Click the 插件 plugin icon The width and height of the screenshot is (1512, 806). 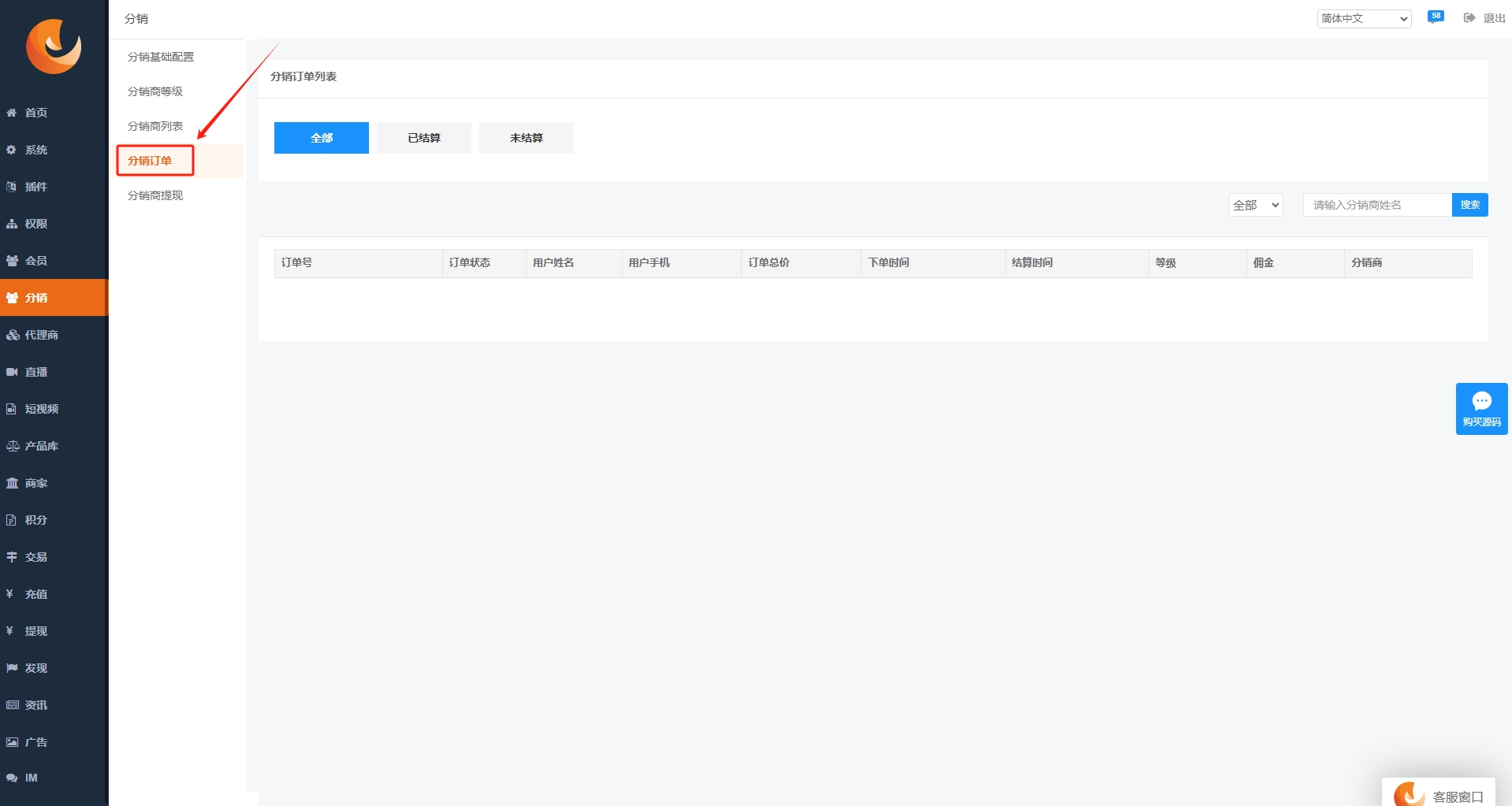pos(12,187)
